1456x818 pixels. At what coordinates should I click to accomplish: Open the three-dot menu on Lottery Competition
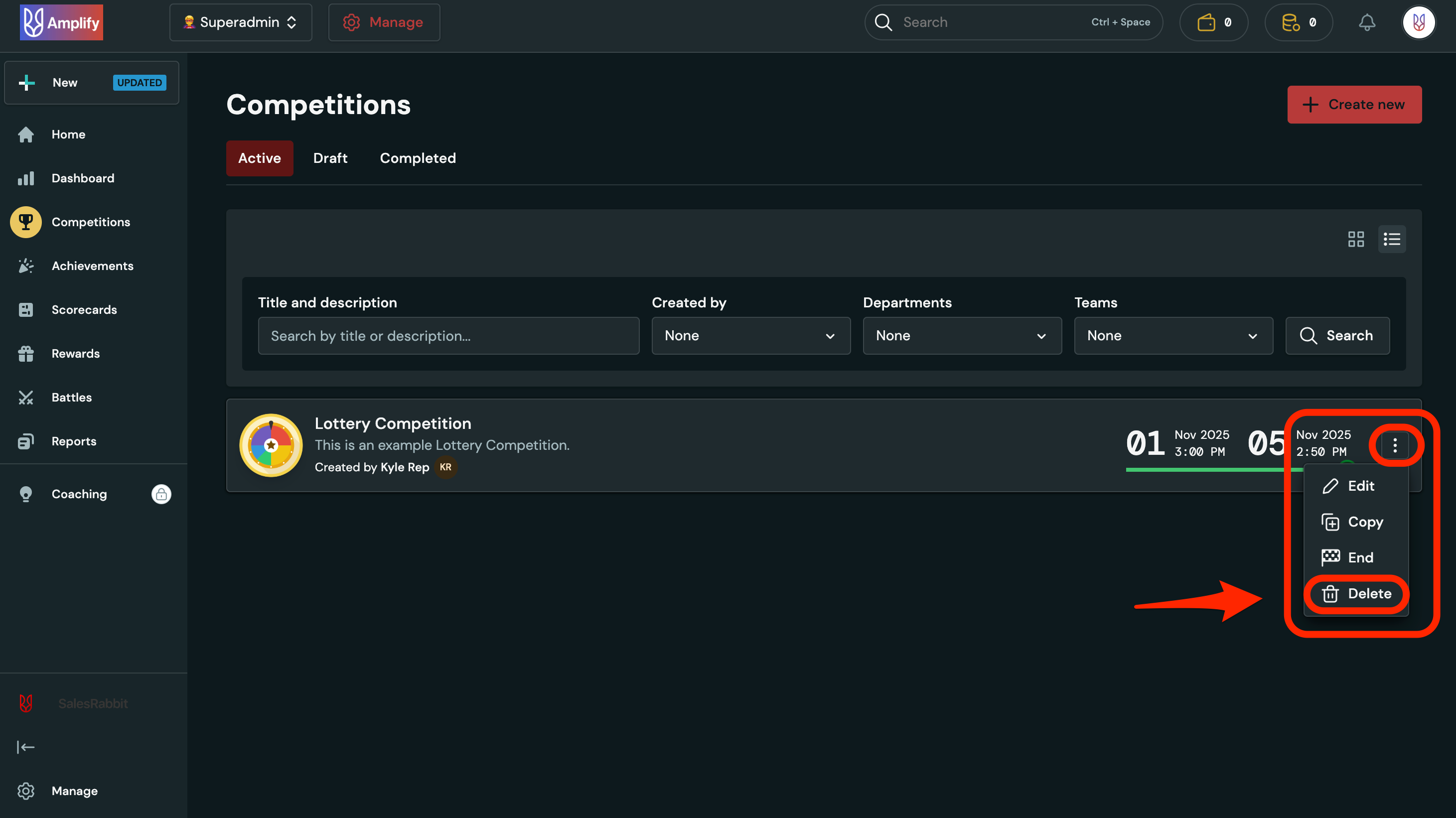(1395, 445)
